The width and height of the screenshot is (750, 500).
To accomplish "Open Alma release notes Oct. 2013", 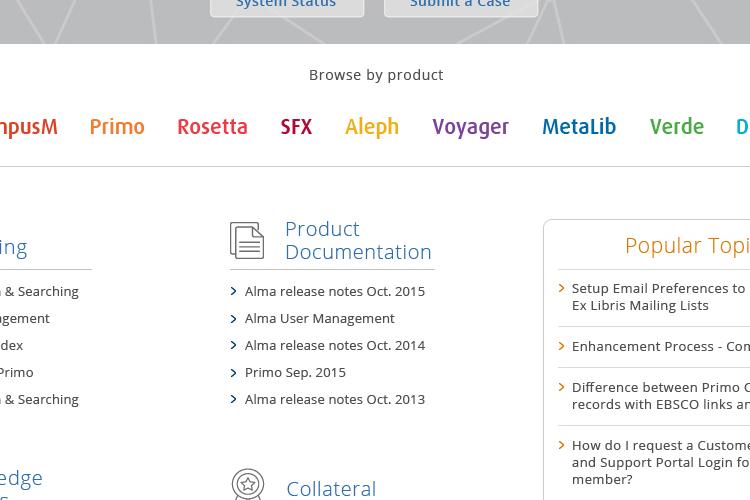I will tap(335, 400).
